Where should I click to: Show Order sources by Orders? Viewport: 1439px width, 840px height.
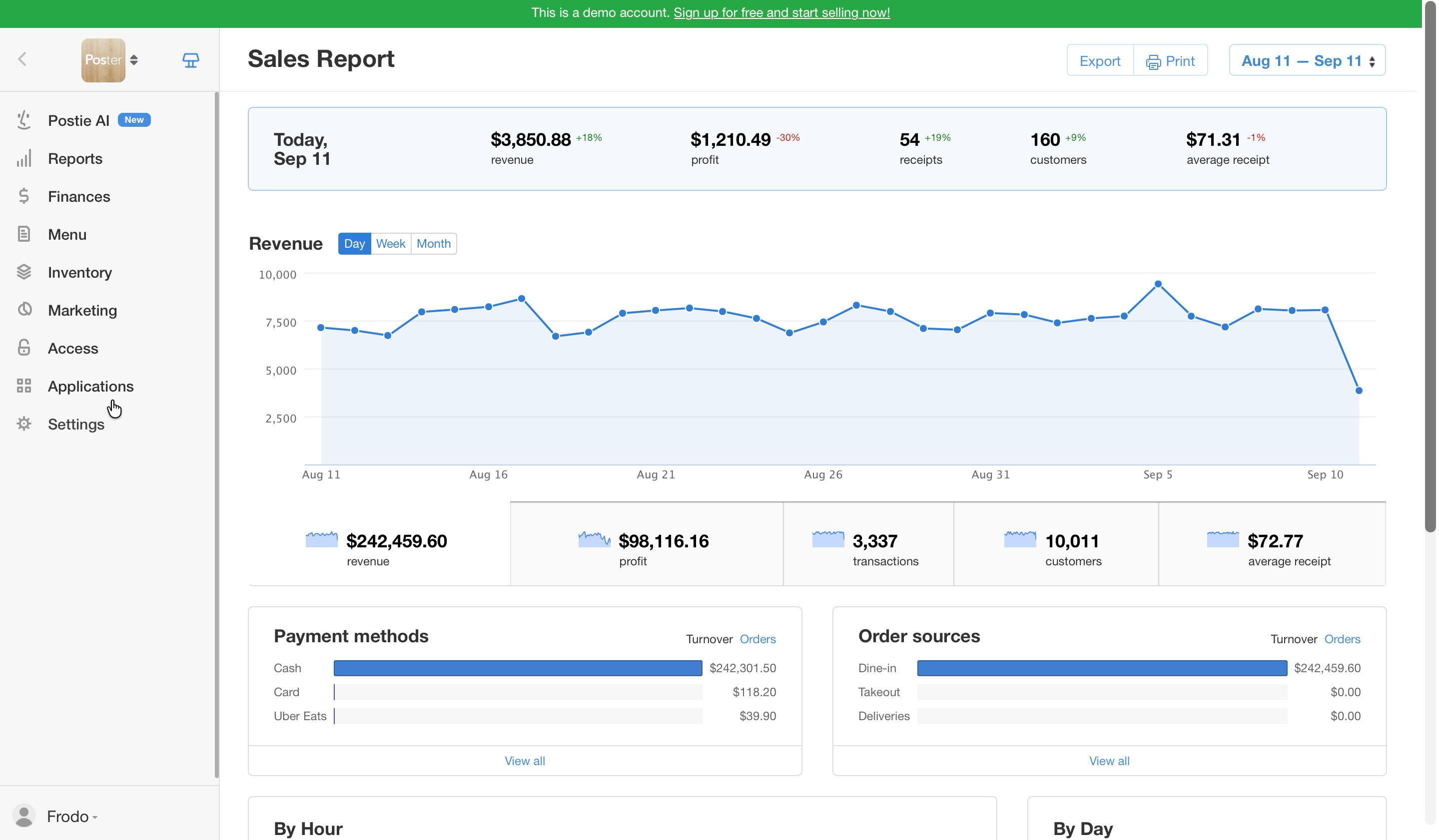(1342, 639)
